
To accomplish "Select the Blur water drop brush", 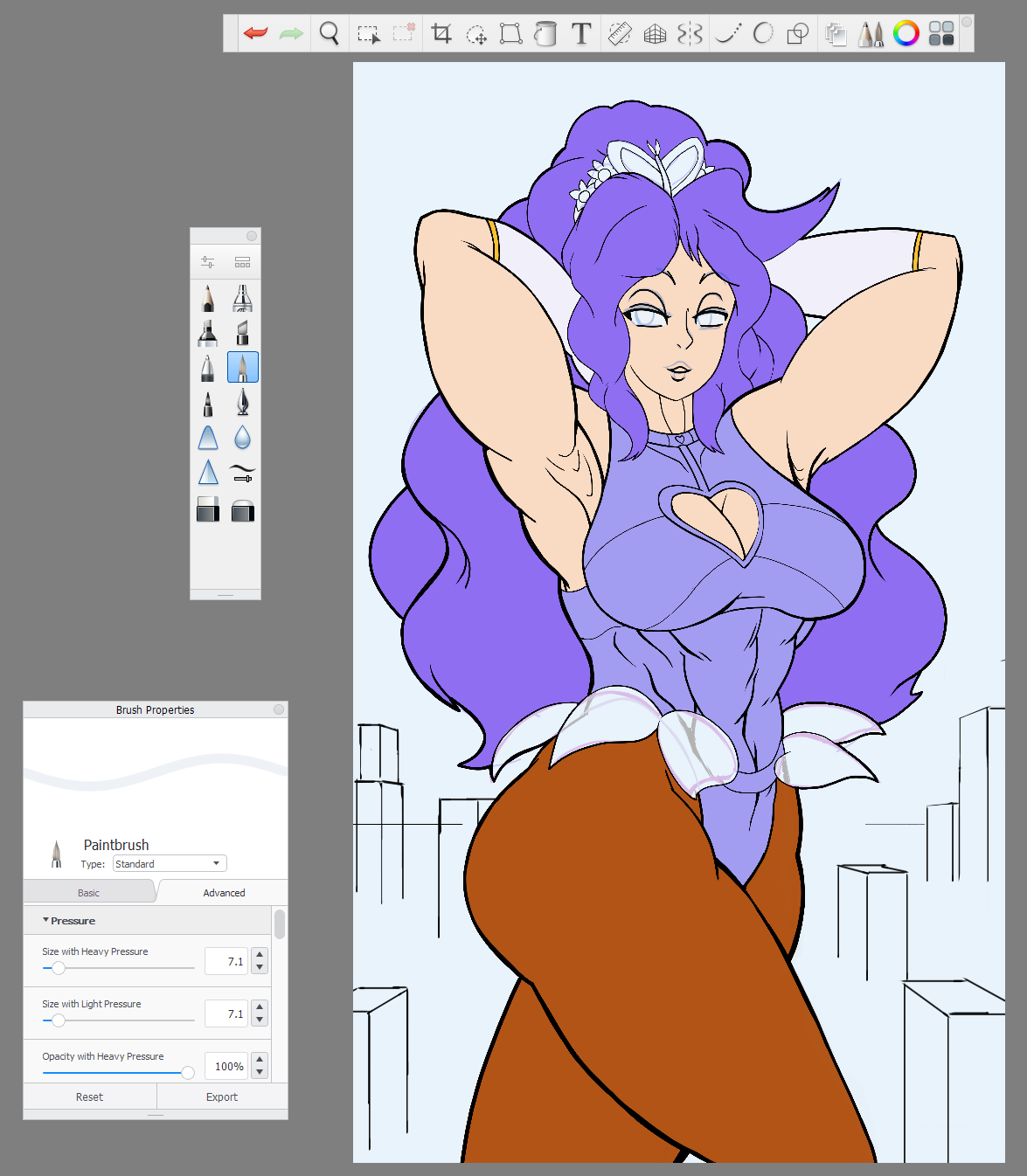I will pos(243,437).
